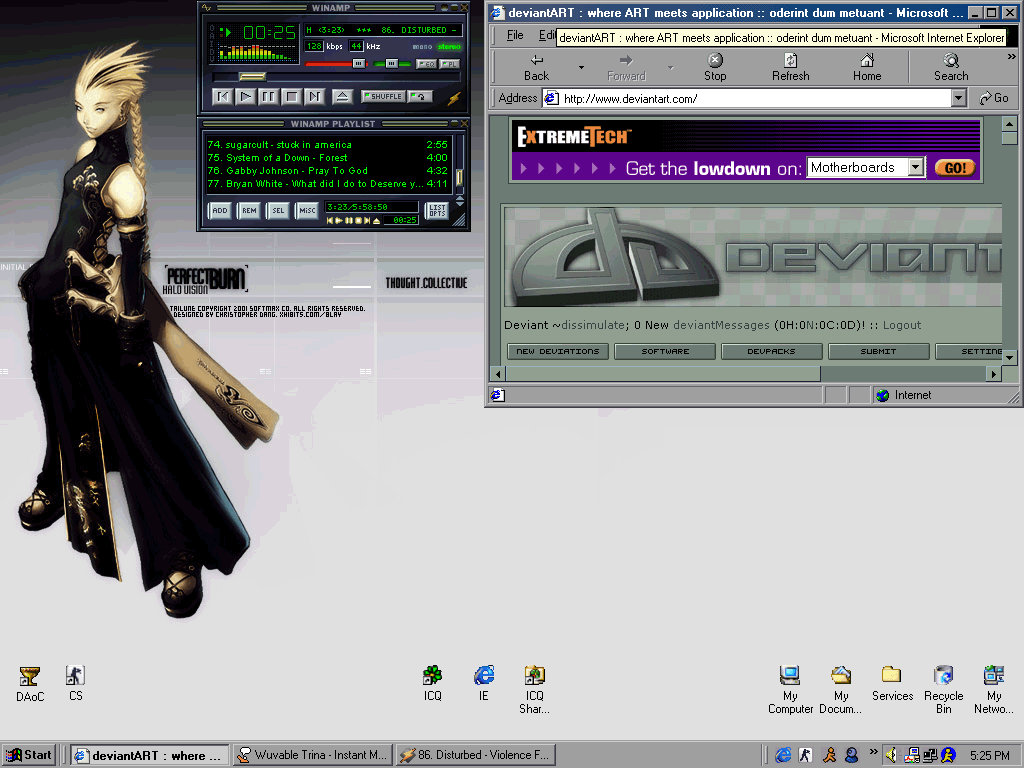This screenshot has height=768, width=1024.
Task: Open playlist MISC menu
Action: coord(307,210)
